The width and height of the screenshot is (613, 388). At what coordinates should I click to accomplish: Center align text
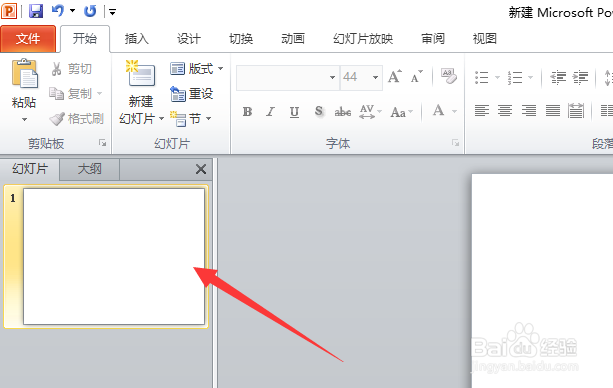pos(505,111)
